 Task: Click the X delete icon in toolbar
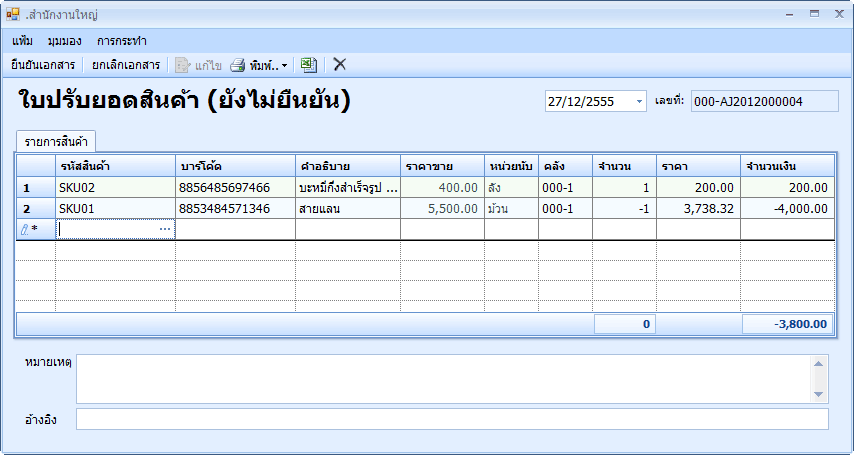click(x=340, y=64)
